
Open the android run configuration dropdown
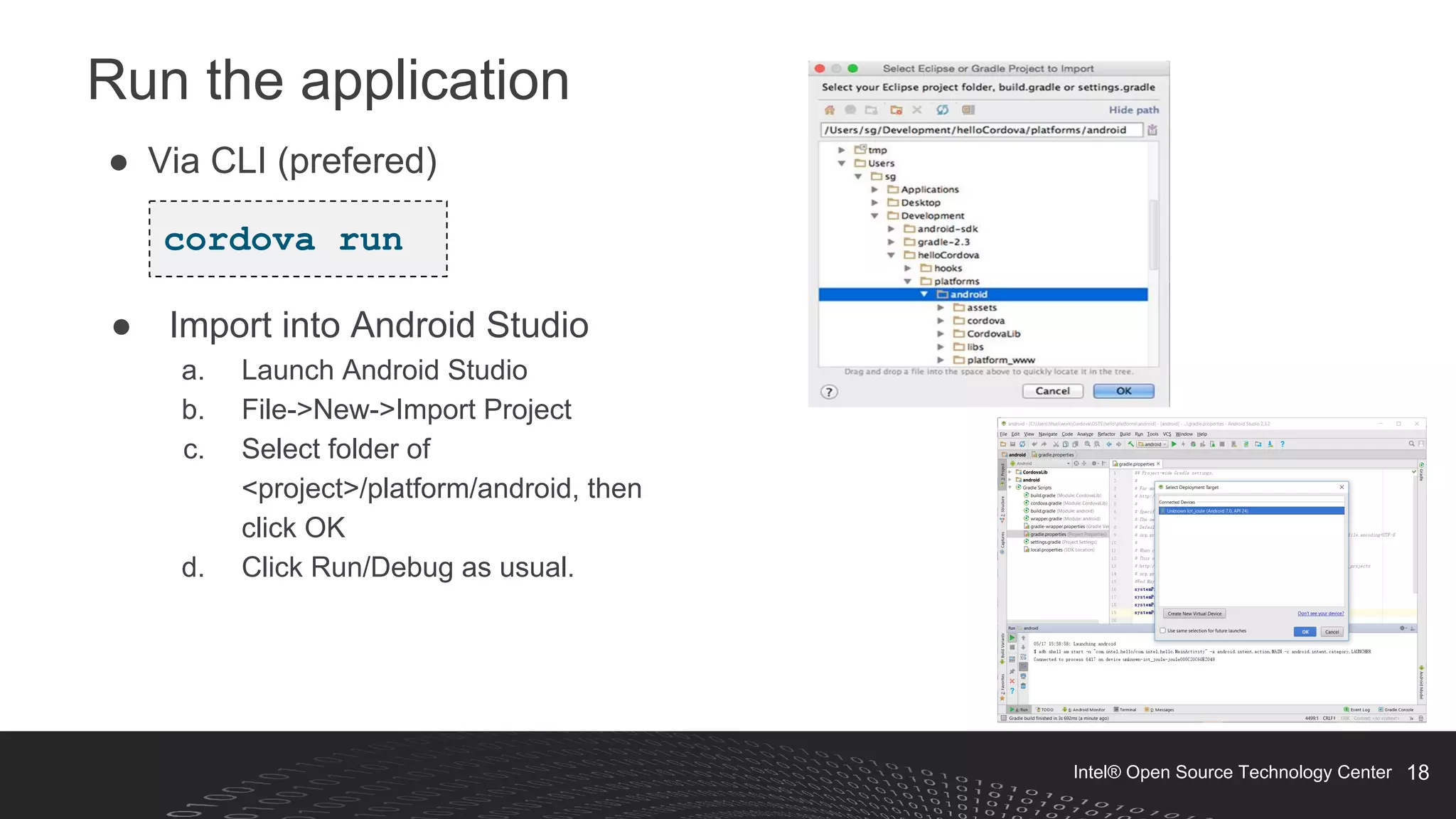tap(1152, 444)
